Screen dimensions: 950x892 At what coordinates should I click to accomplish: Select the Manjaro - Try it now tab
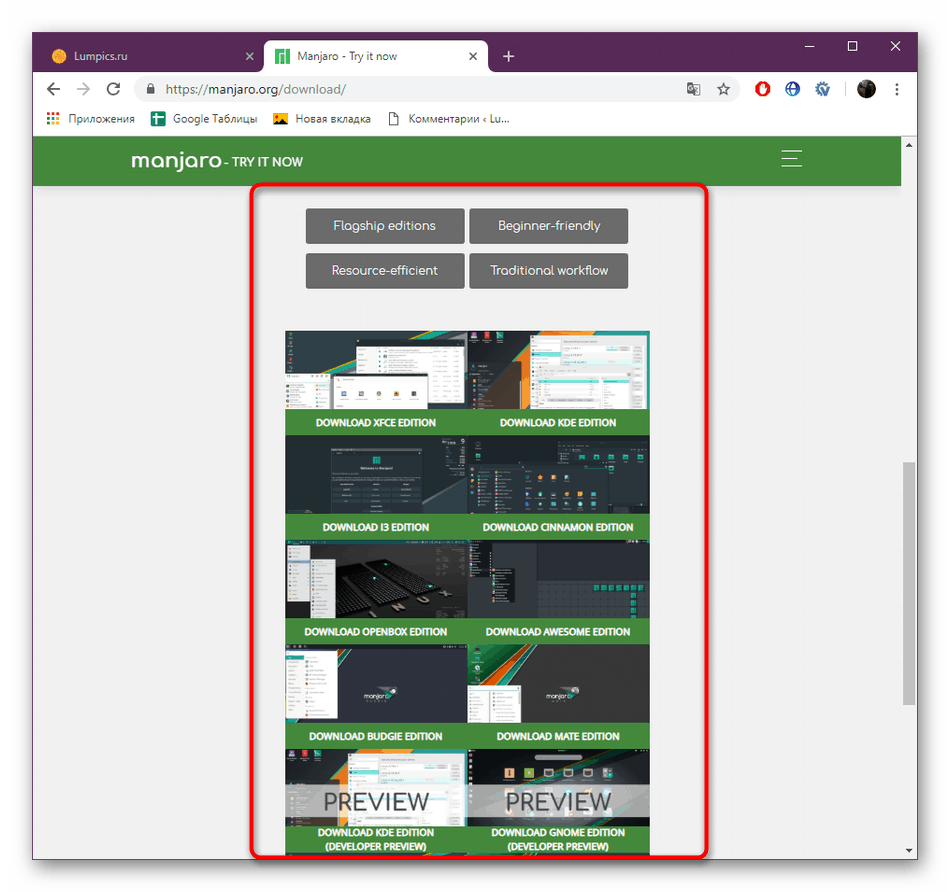[x=376, y=56]
